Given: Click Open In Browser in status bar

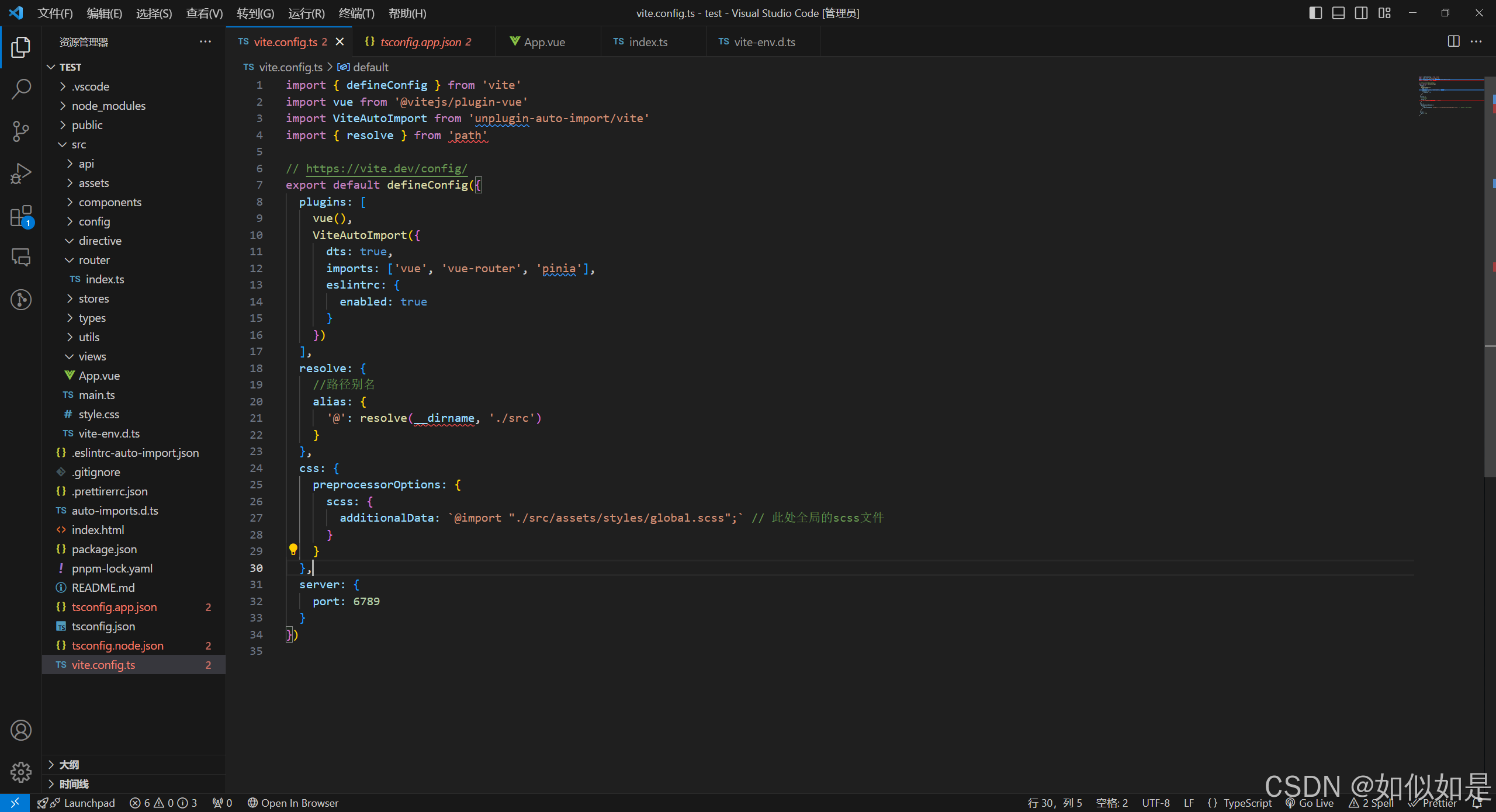Looking at the screenshot, I should pyautogui.click(x=293, y=803).
